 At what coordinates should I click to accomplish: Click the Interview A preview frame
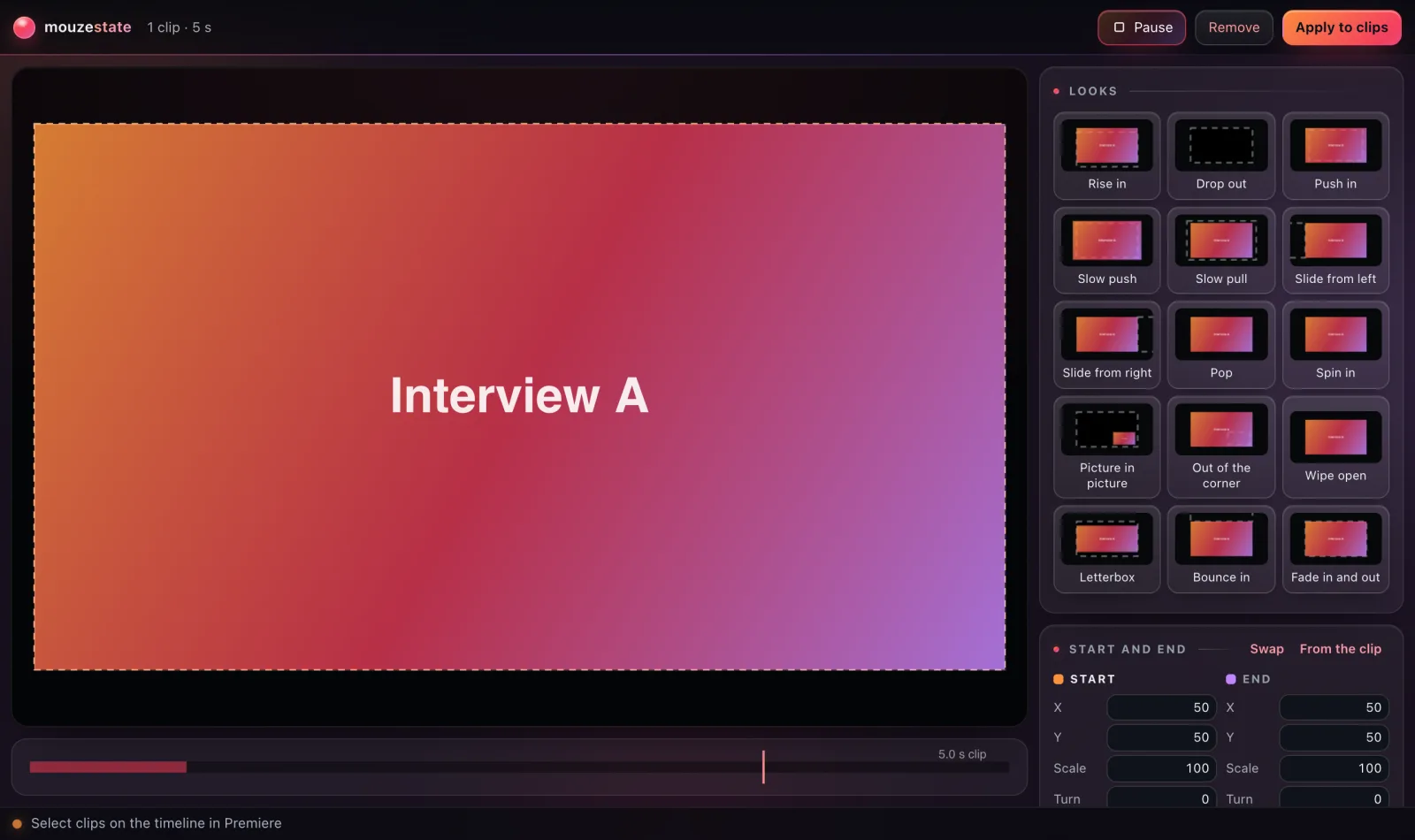point(519,396)
